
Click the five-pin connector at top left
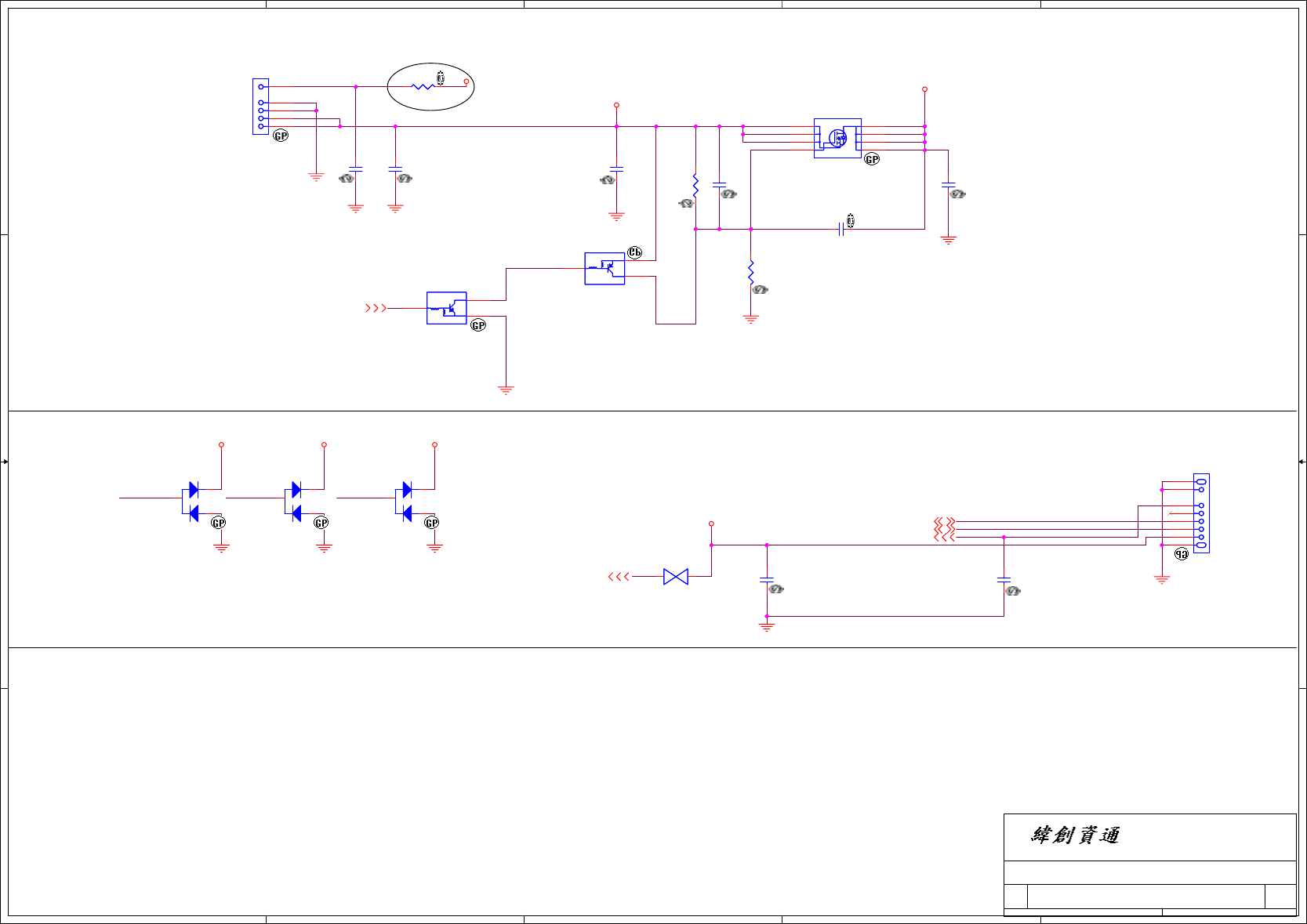(260, 107)
